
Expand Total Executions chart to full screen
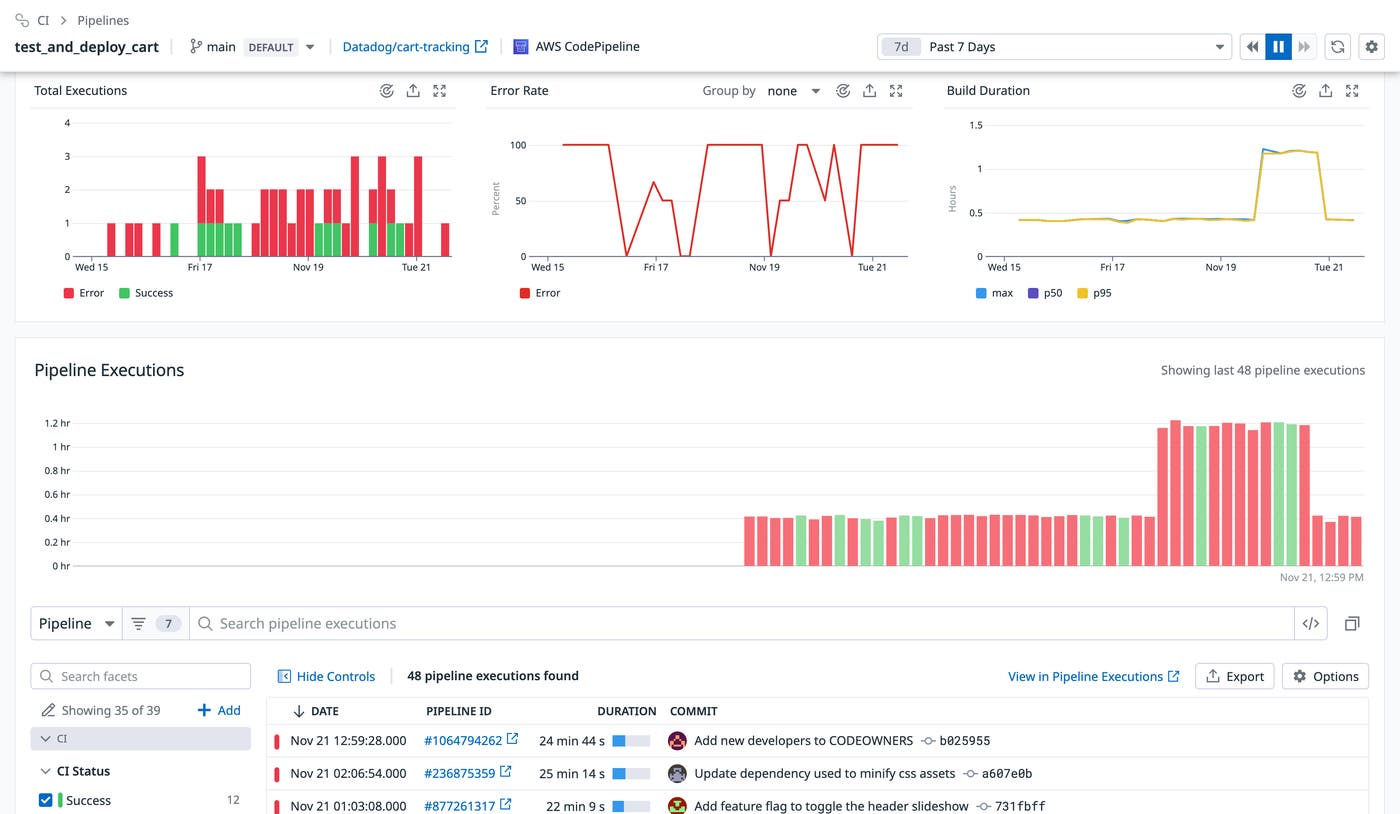tap(439, 90)
